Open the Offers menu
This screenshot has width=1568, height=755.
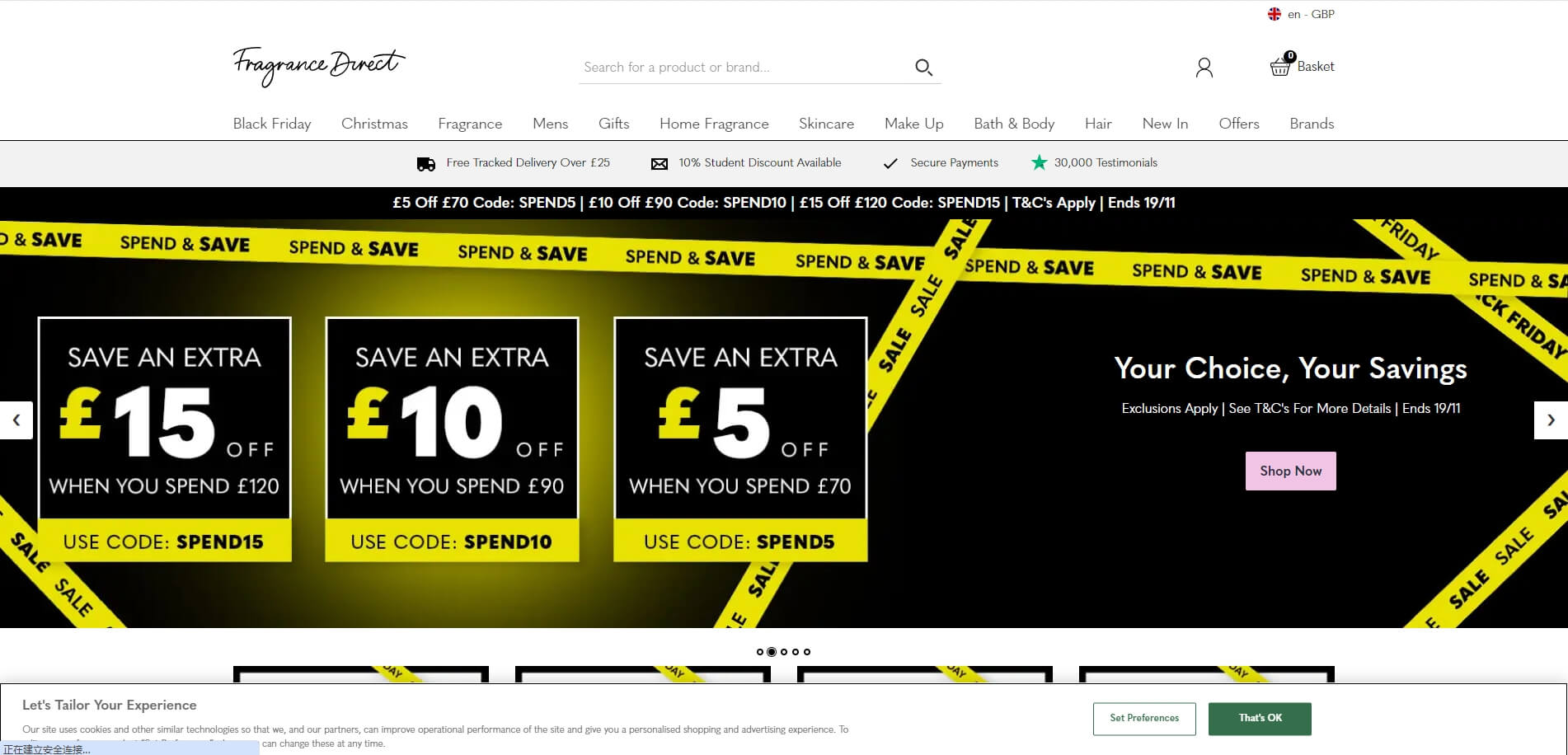pyautogui.click(x=1239, y=124)
